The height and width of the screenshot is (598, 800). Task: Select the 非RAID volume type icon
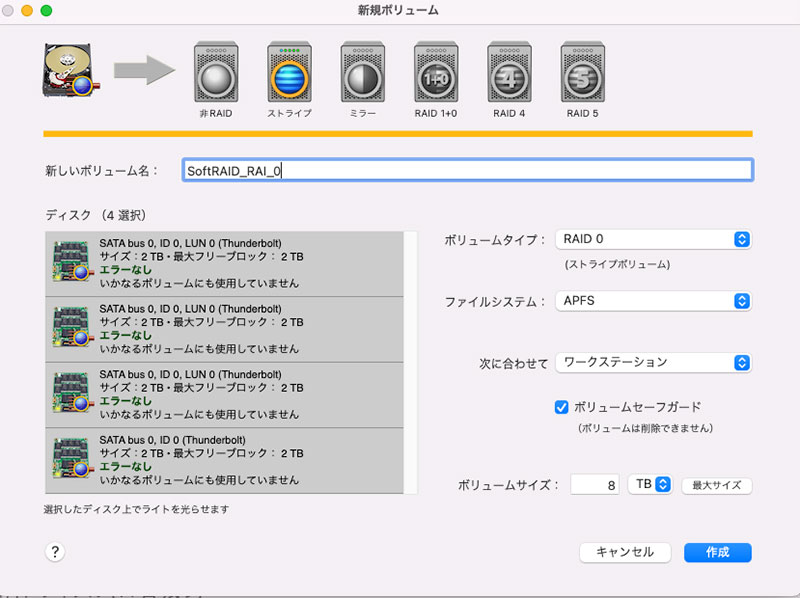(x=216, y=73)
